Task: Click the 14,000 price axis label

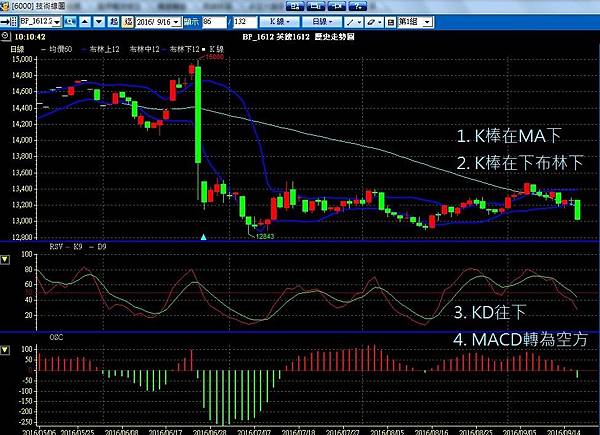Action: pos(22,140)
